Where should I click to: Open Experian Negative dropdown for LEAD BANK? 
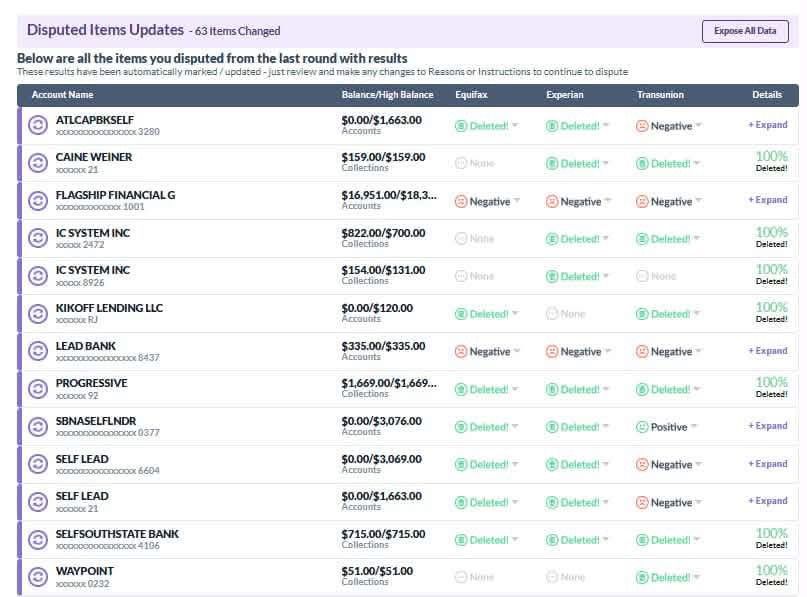578,352
